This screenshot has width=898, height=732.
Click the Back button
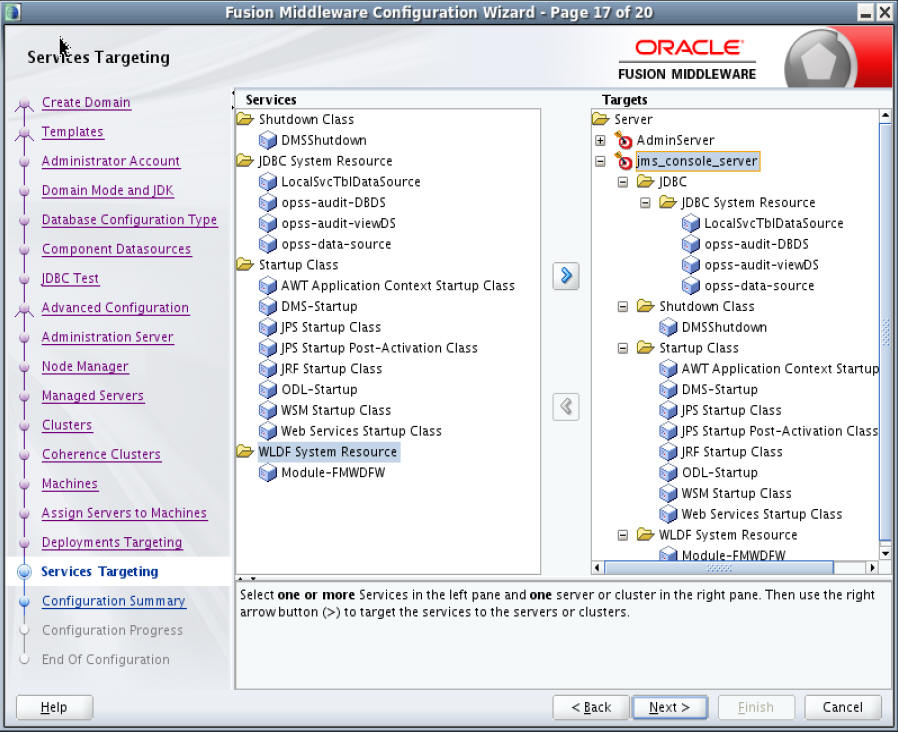(590, 707)
